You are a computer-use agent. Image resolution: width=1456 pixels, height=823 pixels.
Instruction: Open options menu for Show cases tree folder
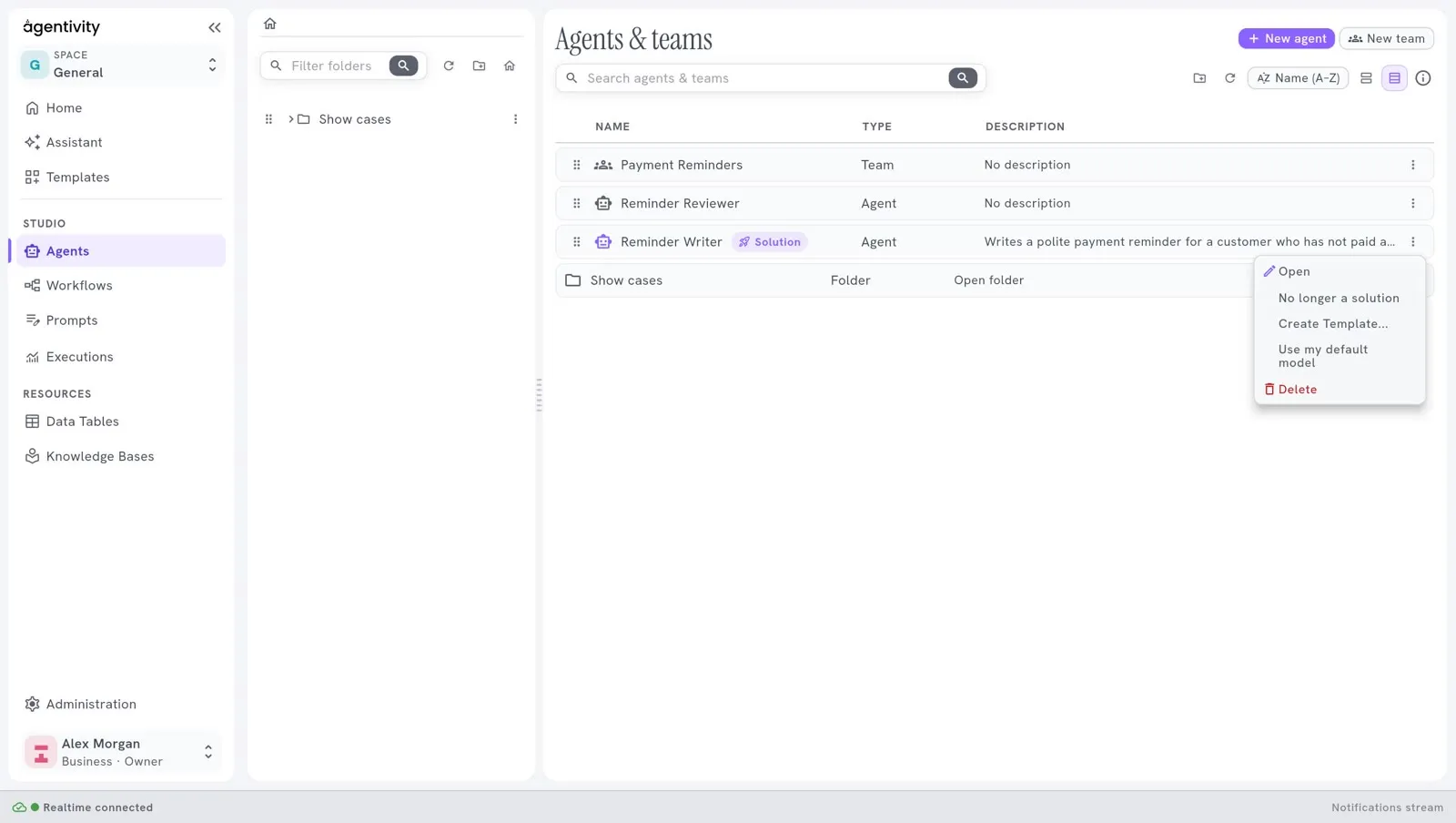point(515,119)
